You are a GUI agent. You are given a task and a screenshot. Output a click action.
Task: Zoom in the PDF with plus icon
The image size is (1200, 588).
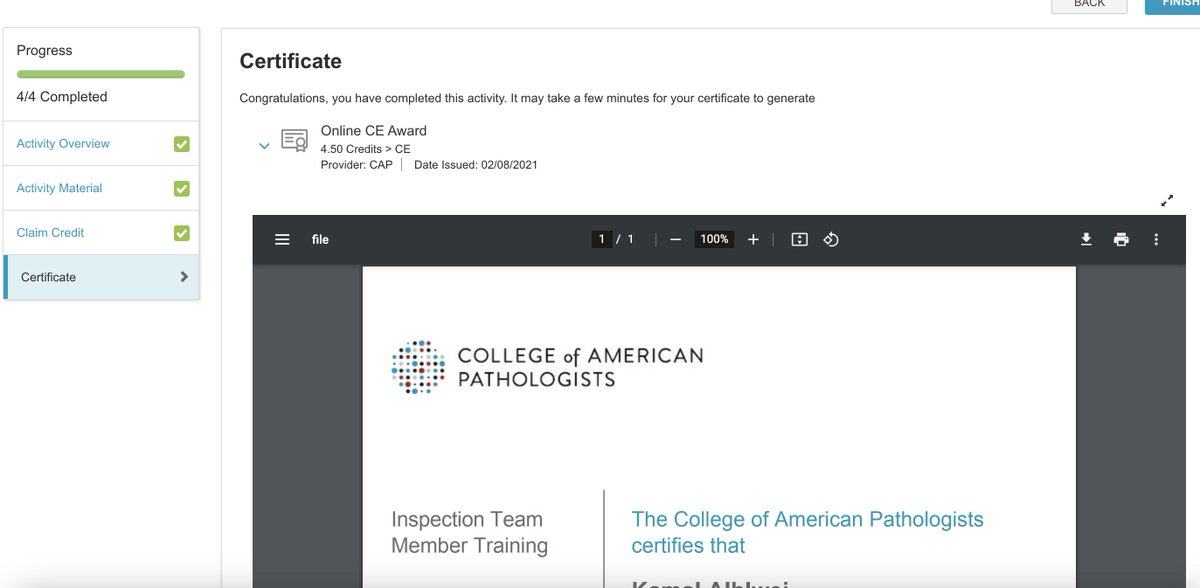[x=753, y=240]
